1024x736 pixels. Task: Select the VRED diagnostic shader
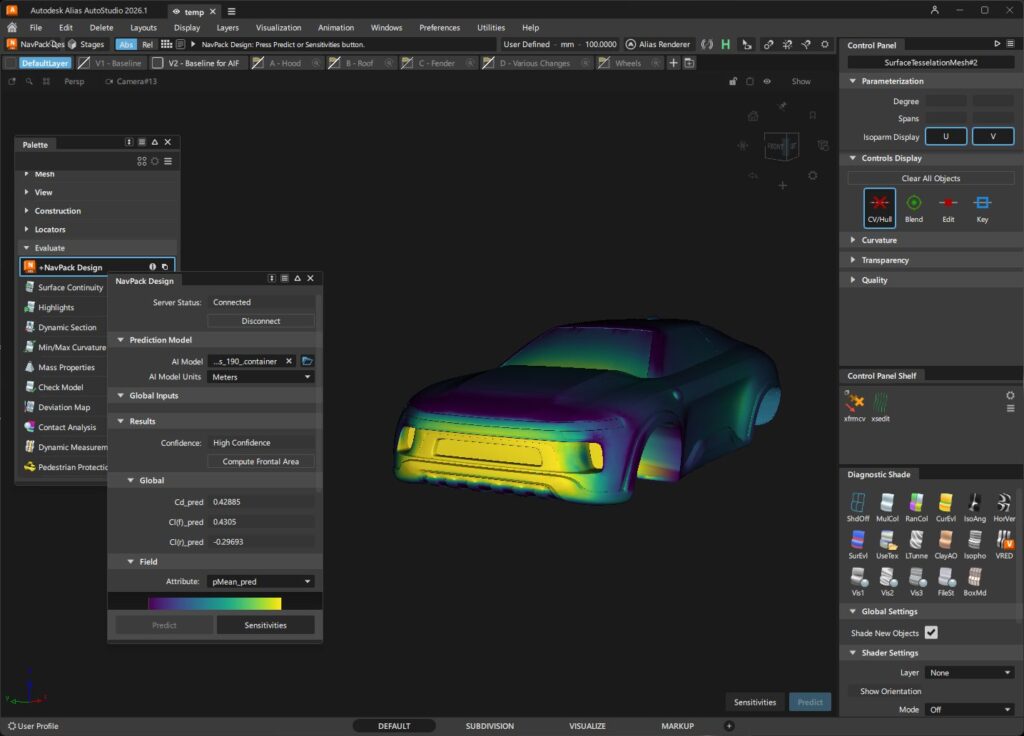point(1004,543)
